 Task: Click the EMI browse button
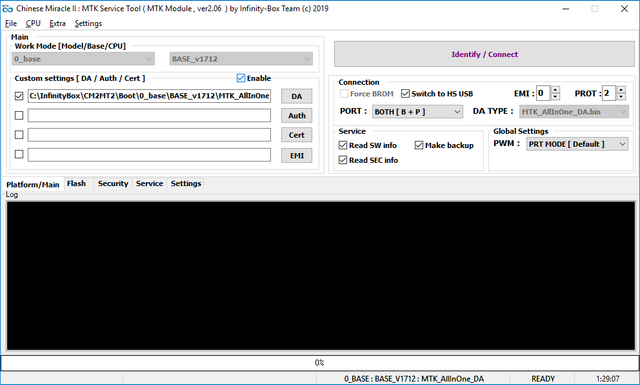[297, 156]
